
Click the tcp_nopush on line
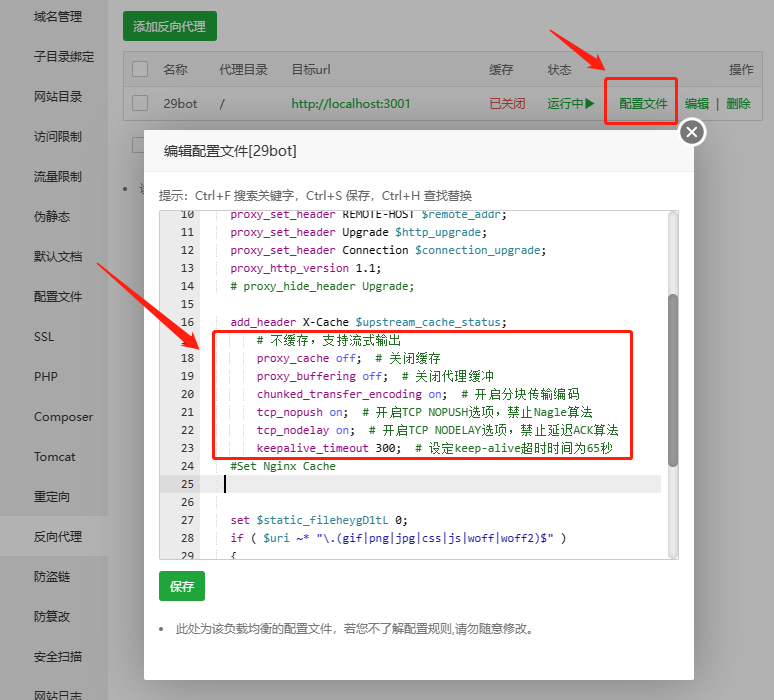coord(425,412)
